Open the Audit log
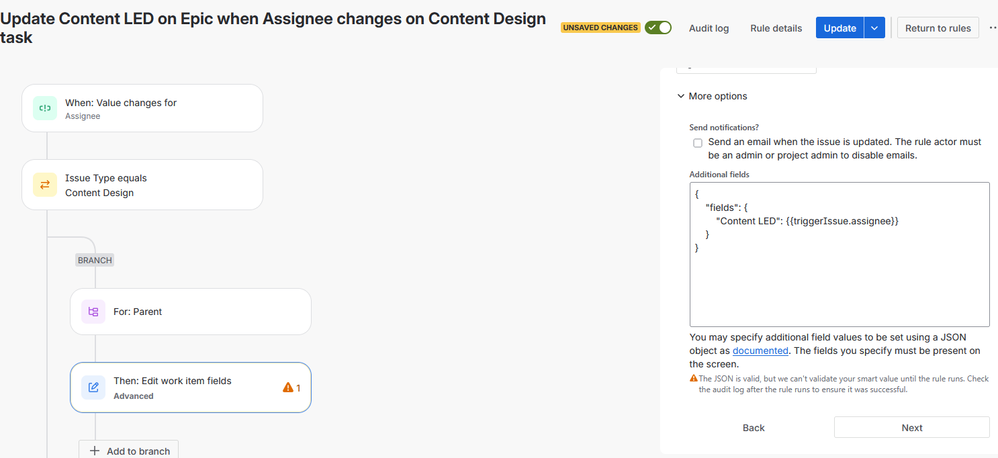The height and width of the screenshot is (458, 998). coord(708,28)
